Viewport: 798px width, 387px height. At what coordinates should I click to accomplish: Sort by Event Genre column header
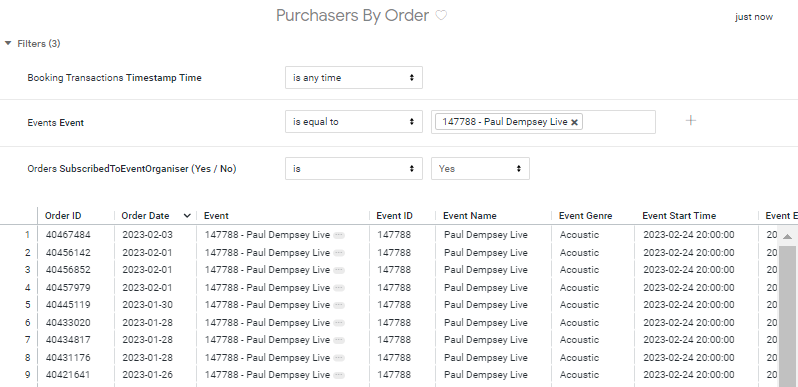[585, 216]
